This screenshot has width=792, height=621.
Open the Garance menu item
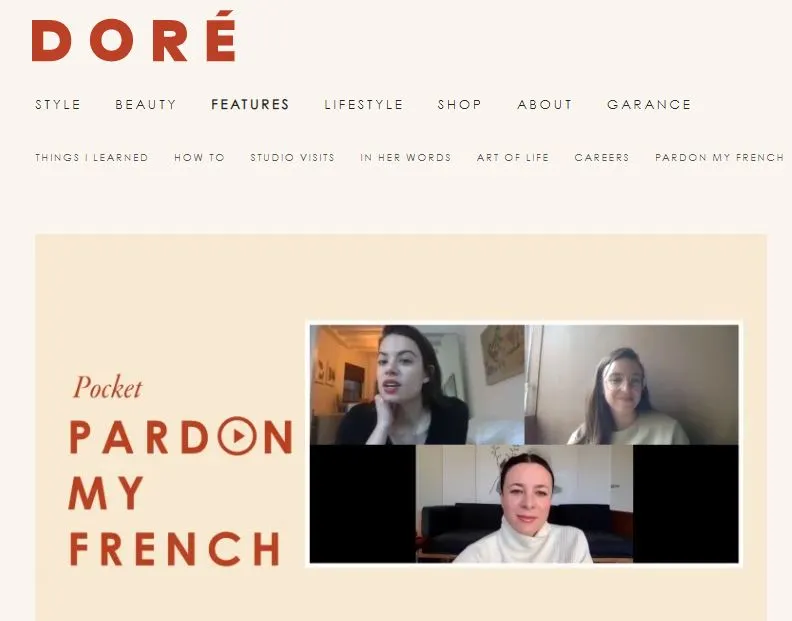pyautogui.click(x=649, y=105)
